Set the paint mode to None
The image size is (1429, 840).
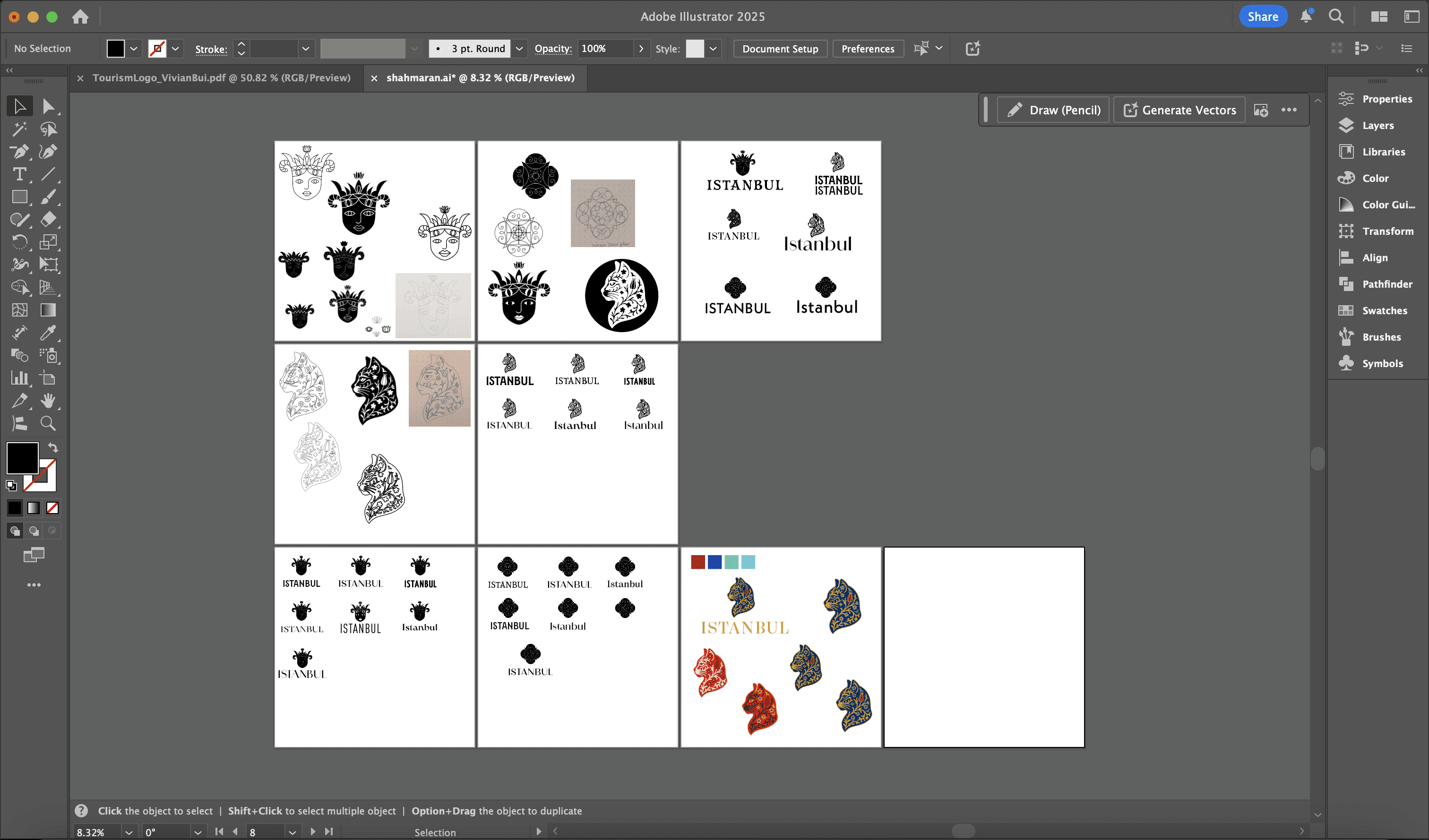52,508
